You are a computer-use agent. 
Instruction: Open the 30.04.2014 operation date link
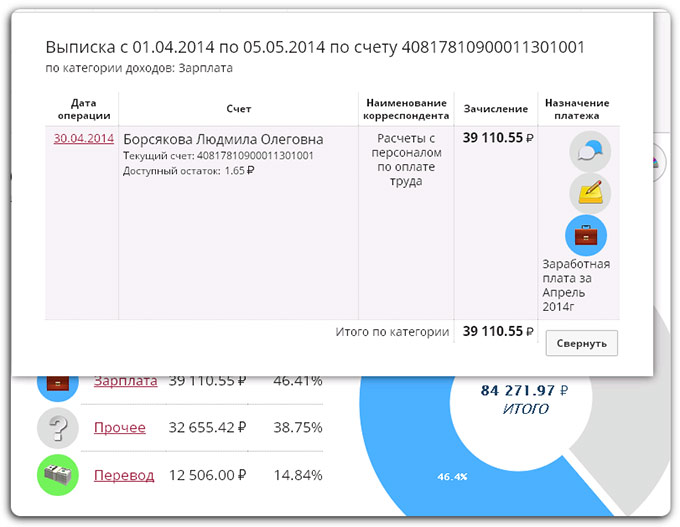[84, 138]
